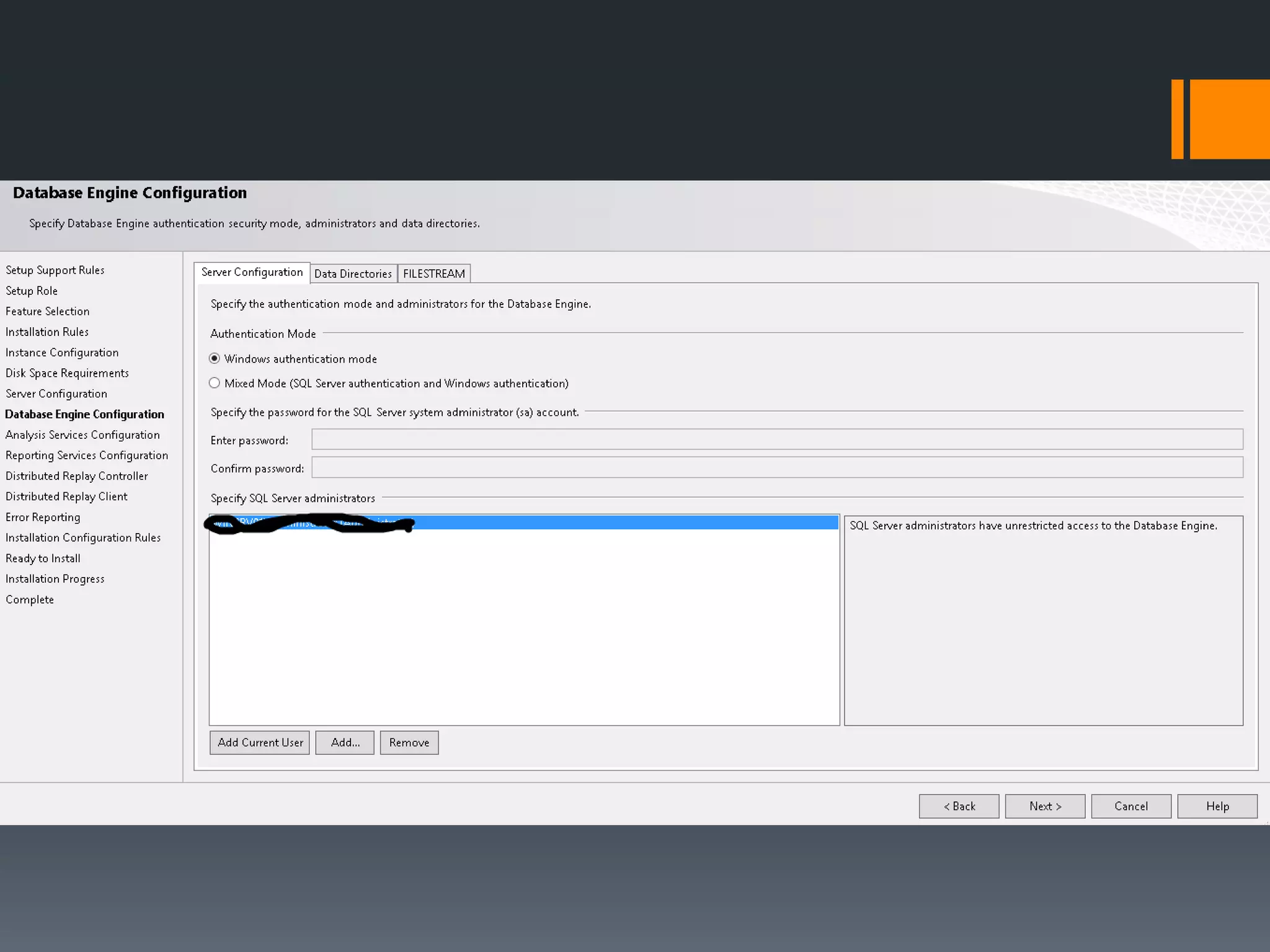Select Windows authentication mode radio button
This screenshot has height=952, width=1270.
coord(215,359)
